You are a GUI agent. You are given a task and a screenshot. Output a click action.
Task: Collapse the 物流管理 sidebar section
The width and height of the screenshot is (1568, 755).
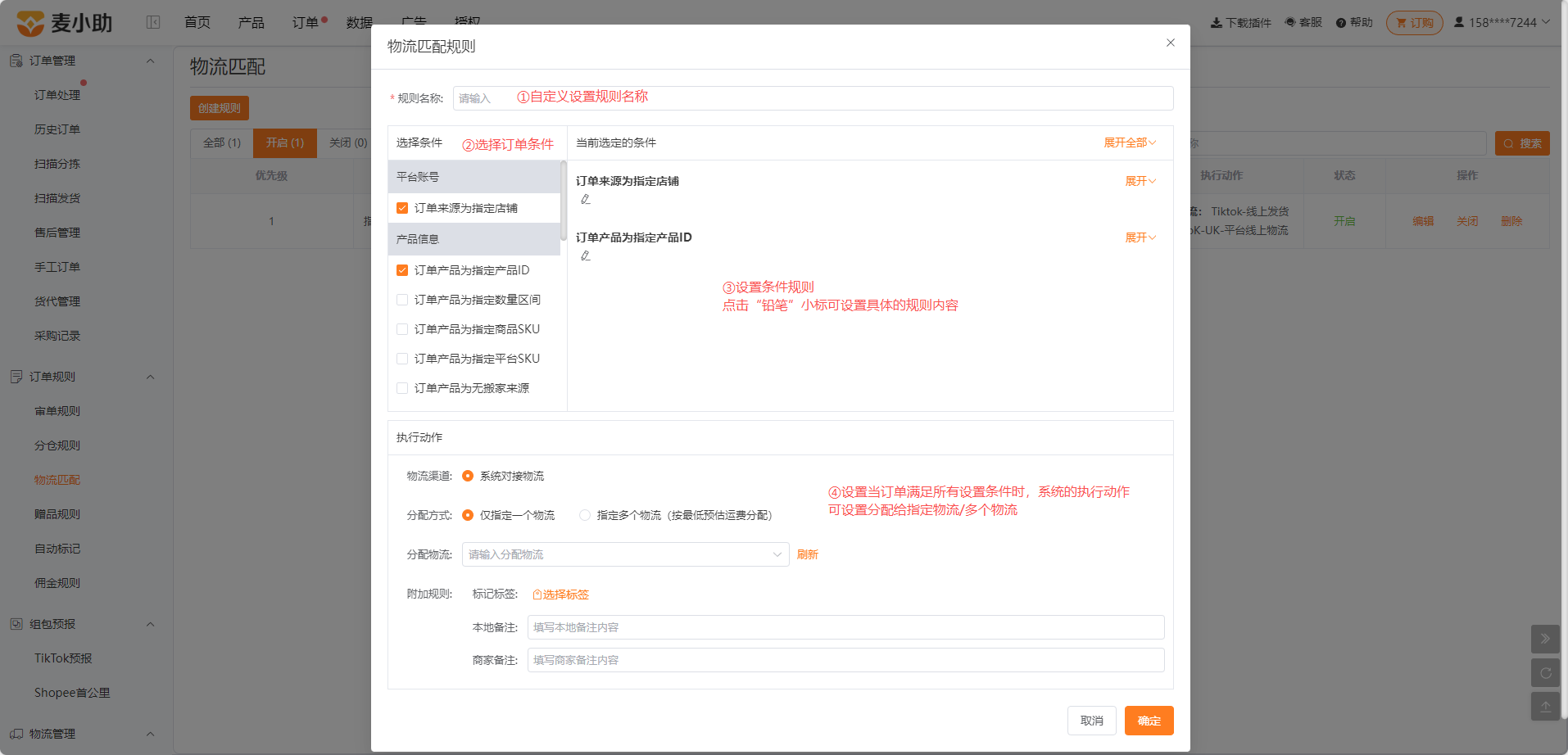point(150,734)
